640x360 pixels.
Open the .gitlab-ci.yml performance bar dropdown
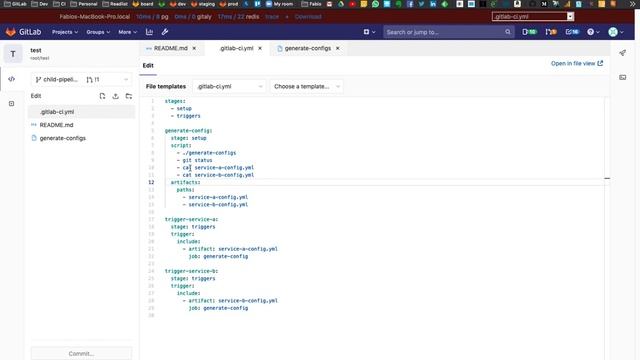(x=533, y=17)
